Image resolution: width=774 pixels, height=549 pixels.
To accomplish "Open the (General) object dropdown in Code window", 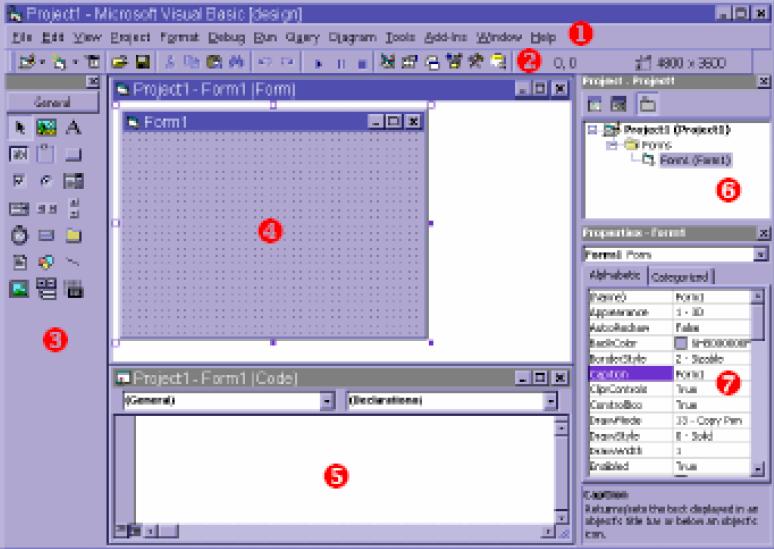I will pyautogui.click(x=327, y=401).
